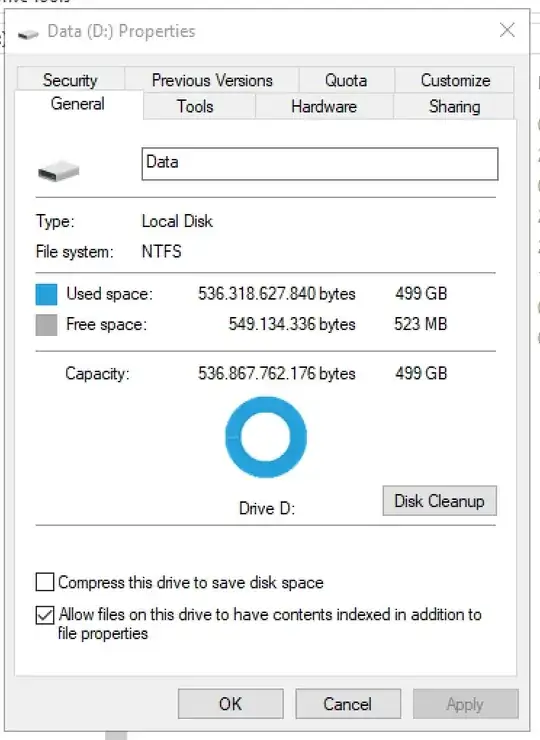Image resolution: width=540 pixels, height=740 pixels.
Task: Switch to the Security tab
Action: click(70, 80)
